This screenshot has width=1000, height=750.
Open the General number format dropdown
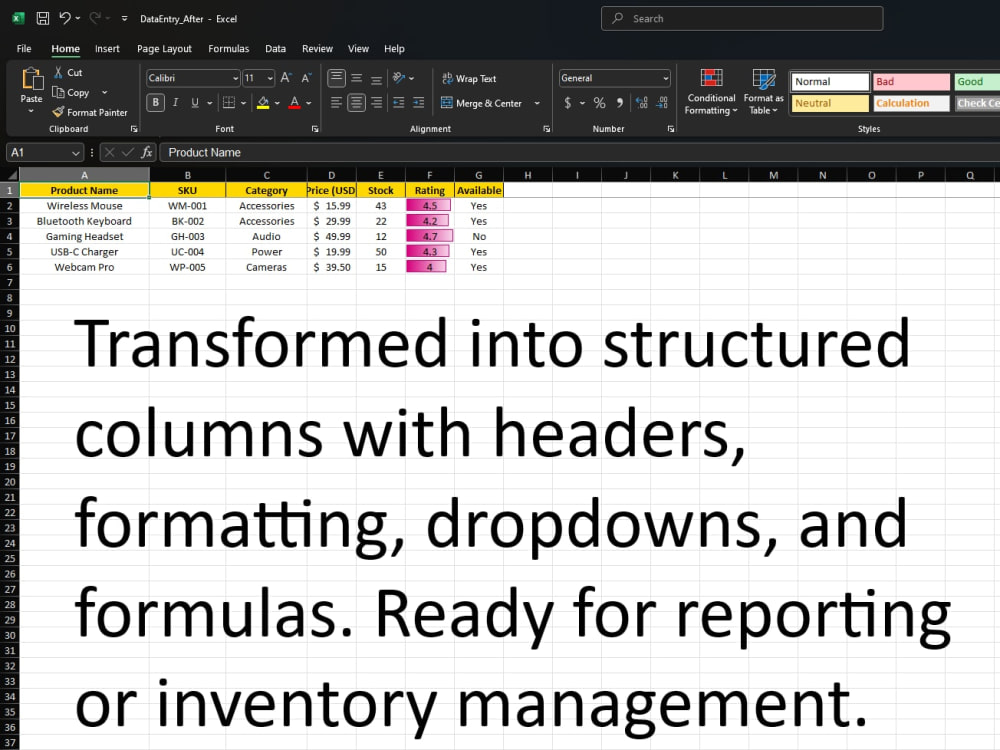665,78
